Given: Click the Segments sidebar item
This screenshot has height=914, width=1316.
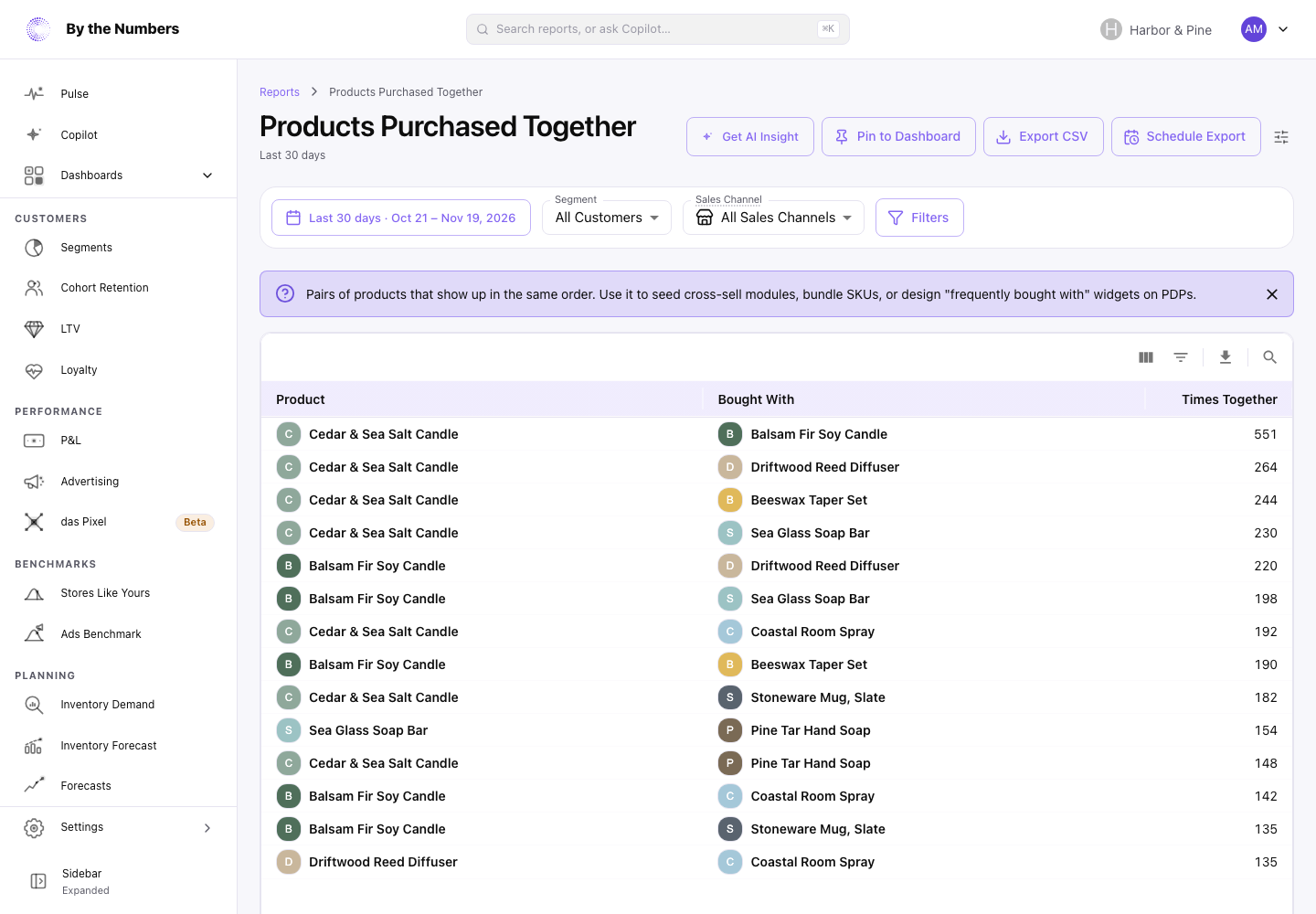Looking at the screenshot, I should (x=119, y=248).
